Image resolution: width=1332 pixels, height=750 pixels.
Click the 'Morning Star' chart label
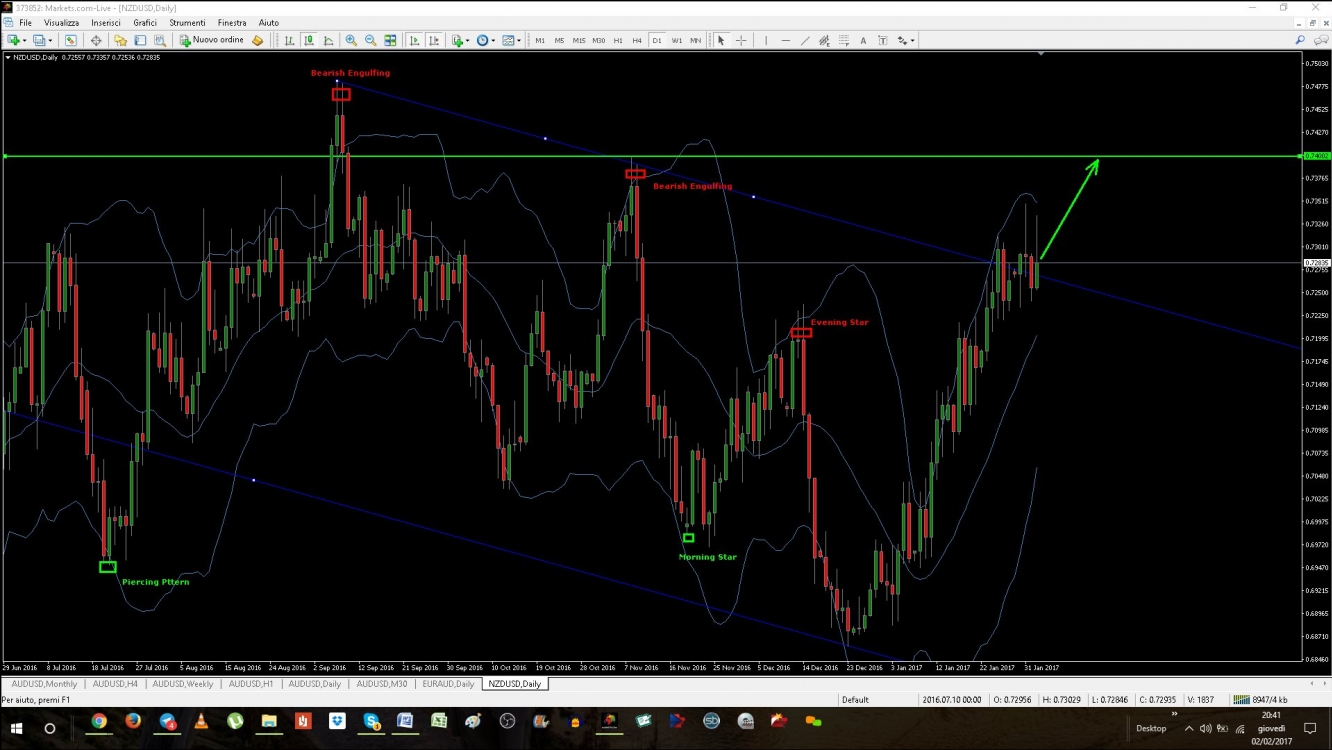[x=708, y=557]
